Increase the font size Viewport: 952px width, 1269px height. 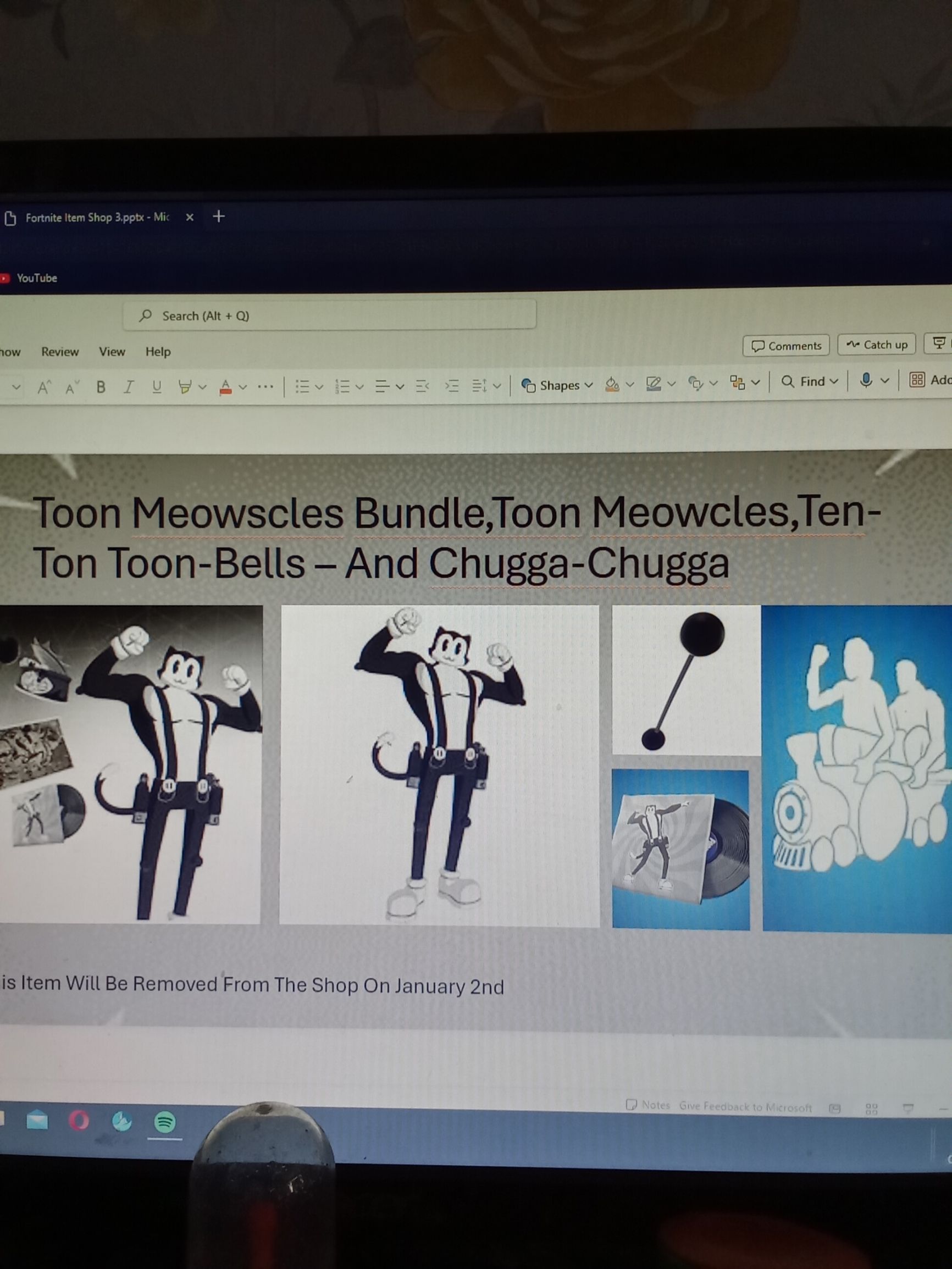tap(43, 388)
